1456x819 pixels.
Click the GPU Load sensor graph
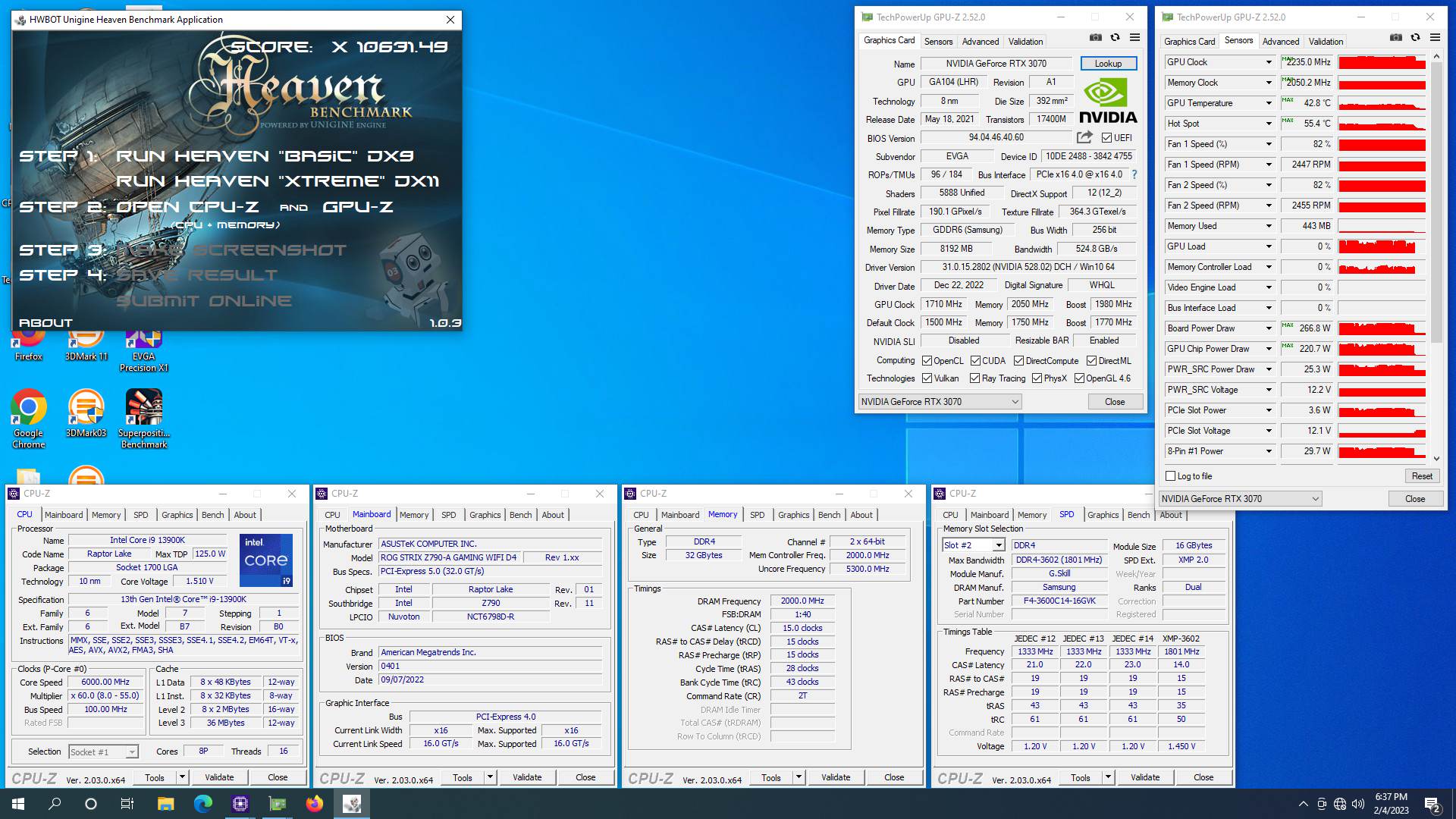[1382, 246]
